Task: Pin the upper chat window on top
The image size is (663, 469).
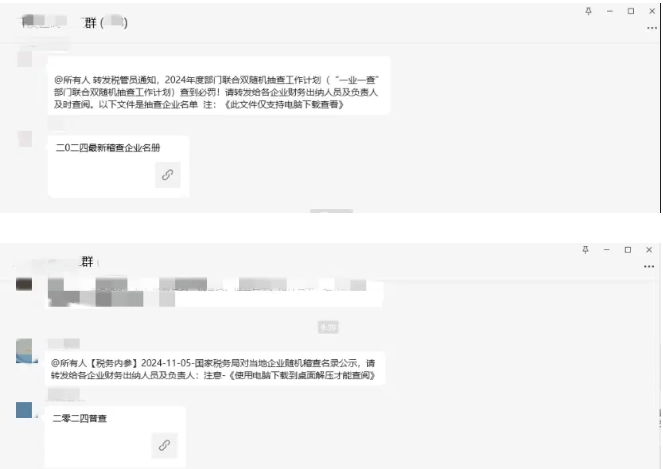Action: tap(588, 11)
